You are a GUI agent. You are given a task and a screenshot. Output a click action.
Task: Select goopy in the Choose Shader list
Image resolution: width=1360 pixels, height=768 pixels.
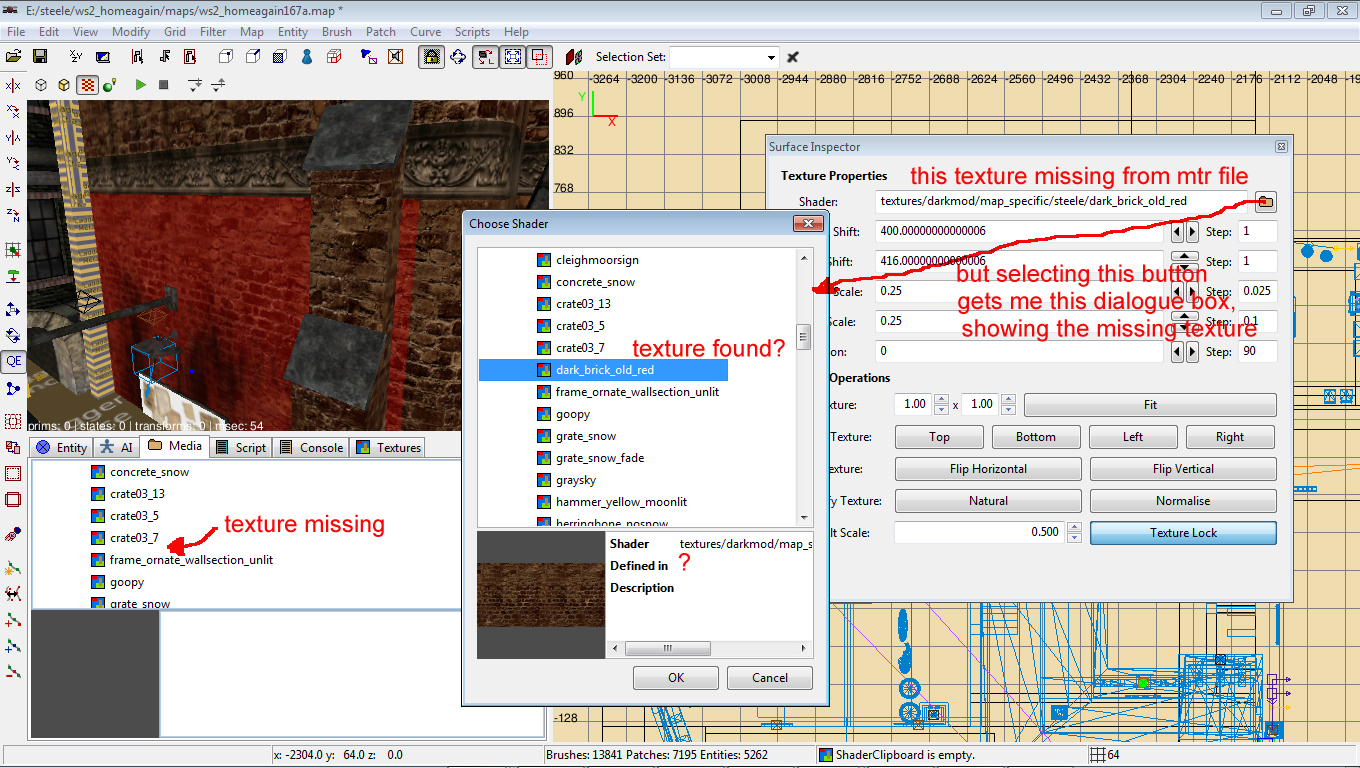point(573,414)
